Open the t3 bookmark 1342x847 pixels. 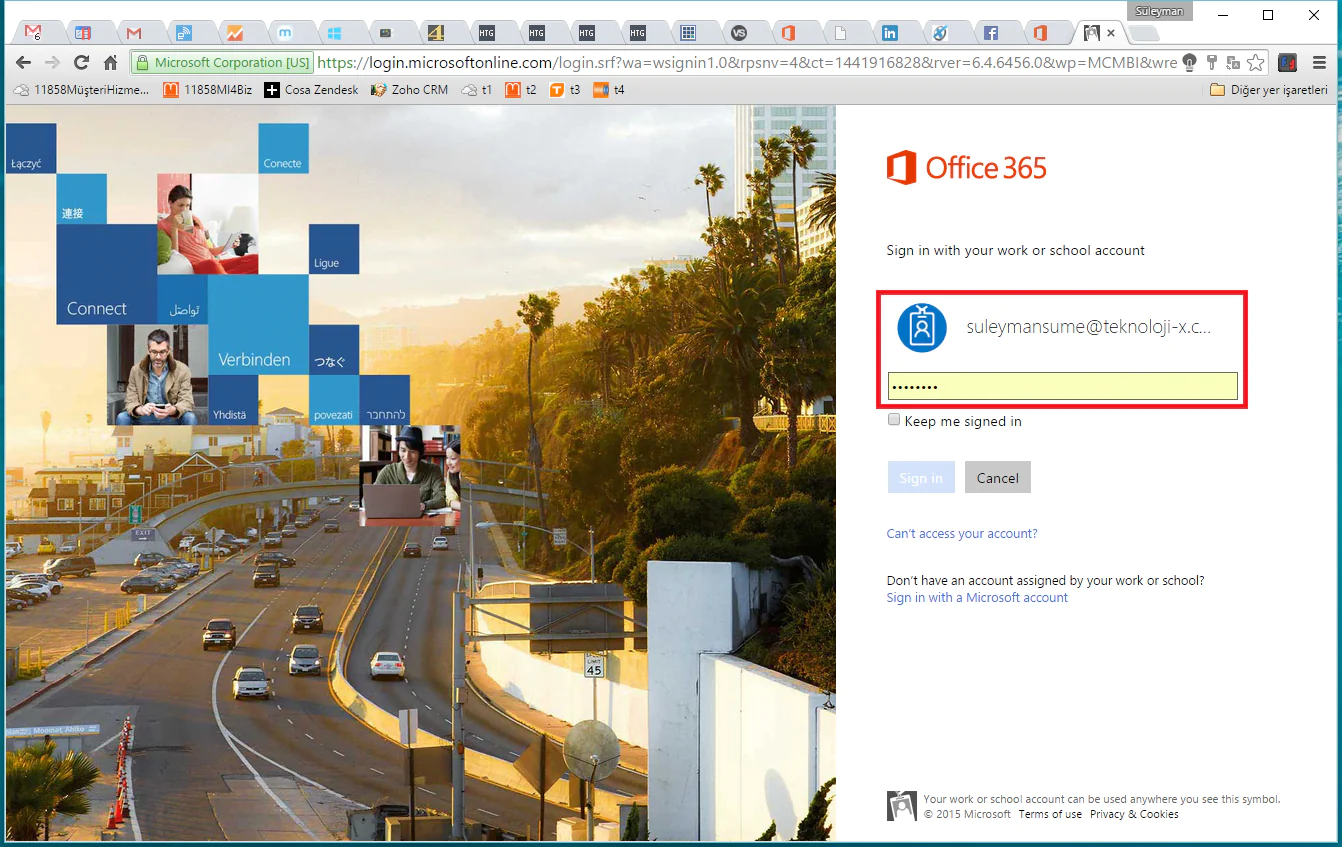[567, 89]
